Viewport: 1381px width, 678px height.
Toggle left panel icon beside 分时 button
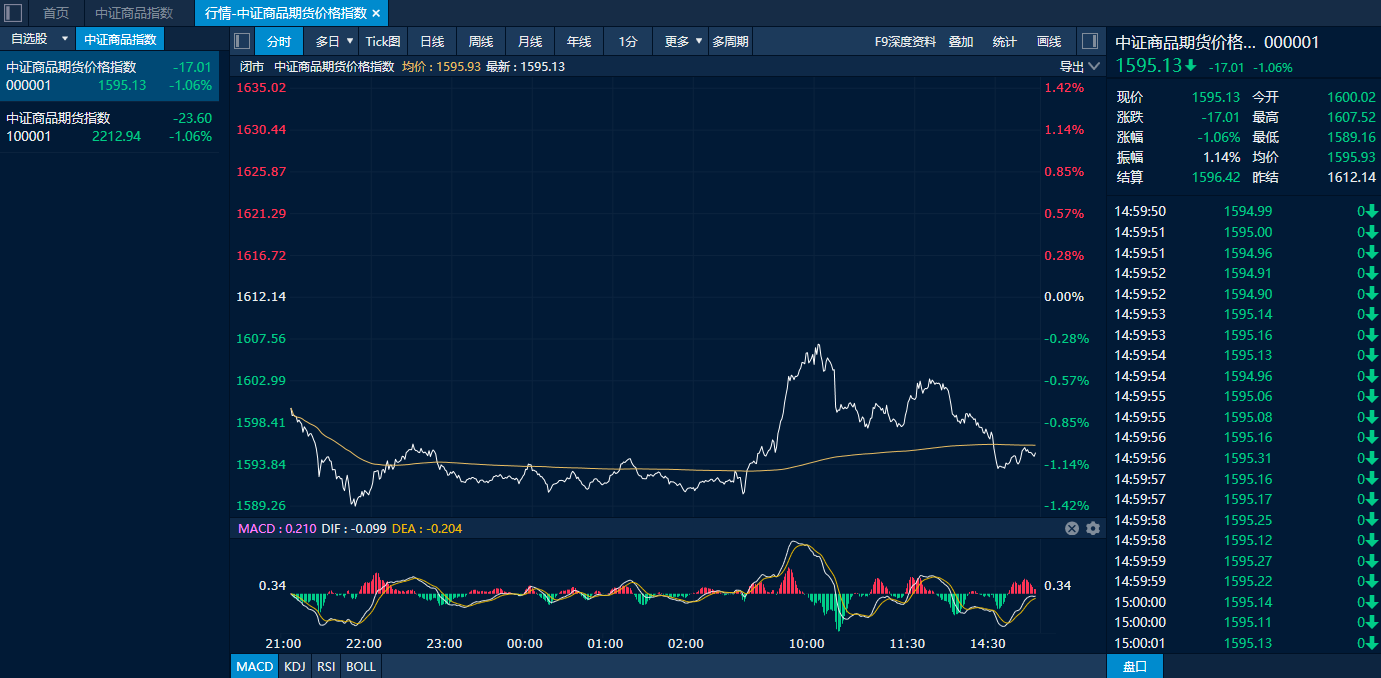coord(242,41)
